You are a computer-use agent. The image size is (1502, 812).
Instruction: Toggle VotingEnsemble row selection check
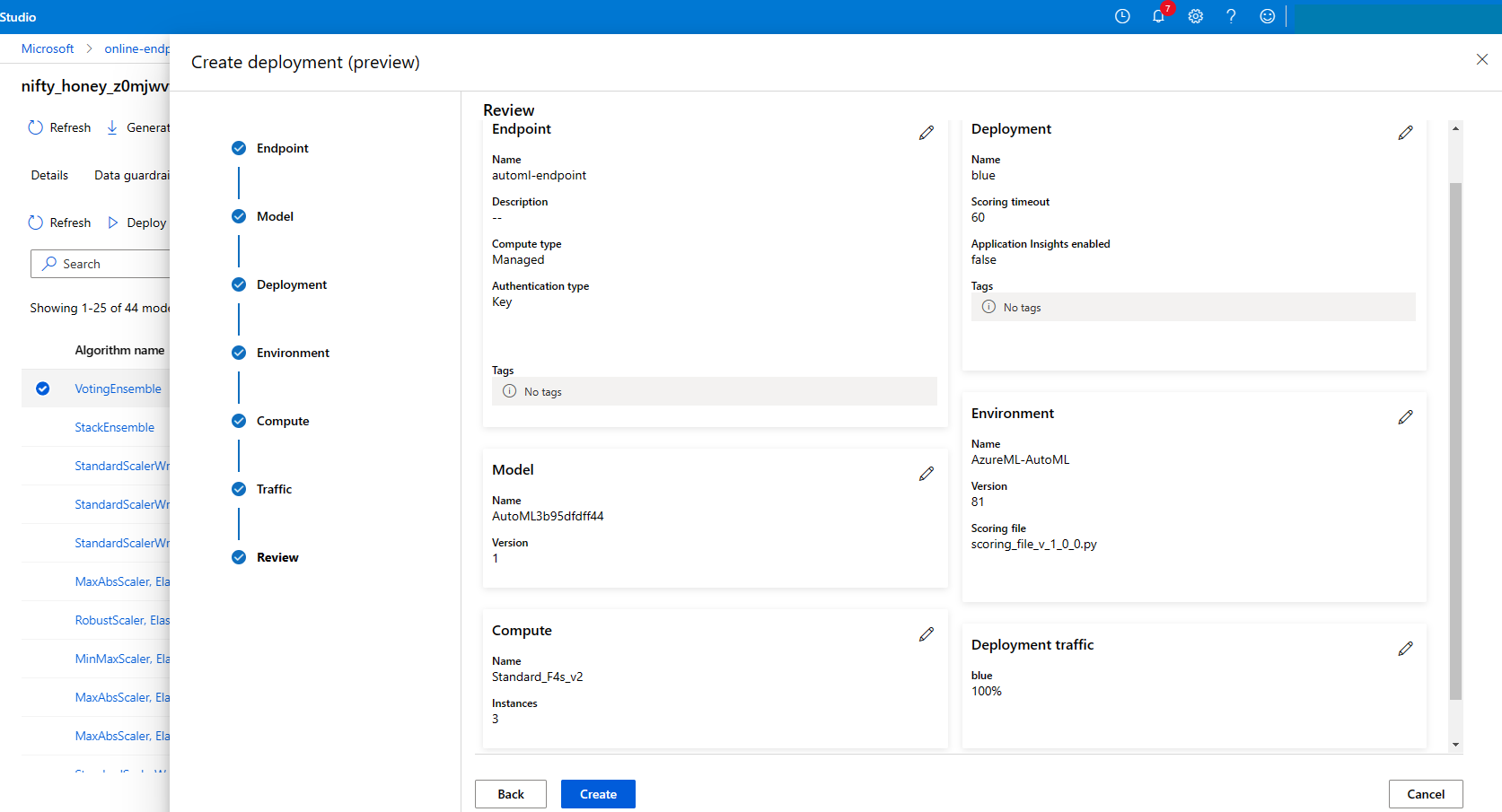tap(42, 389)
